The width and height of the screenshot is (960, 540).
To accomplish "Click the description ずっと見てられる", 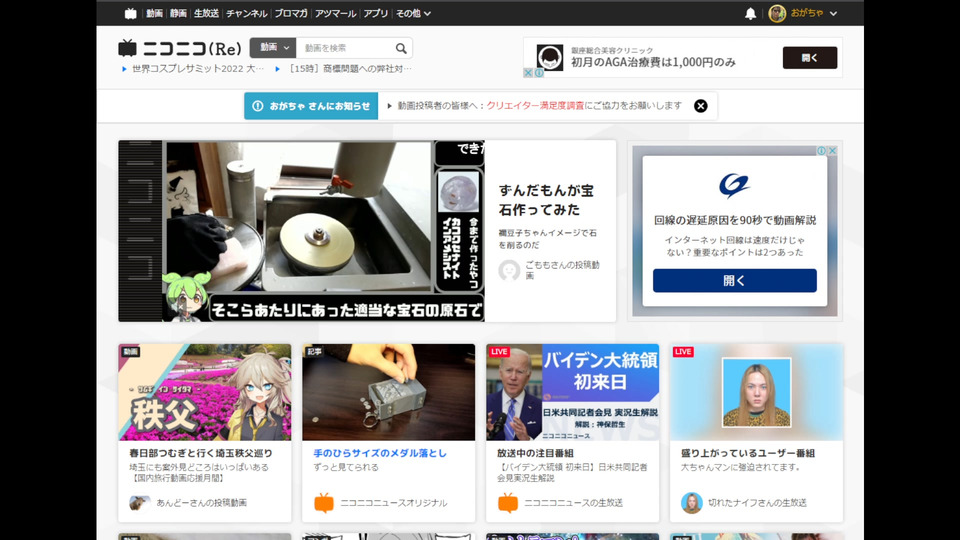I will 346,467.
